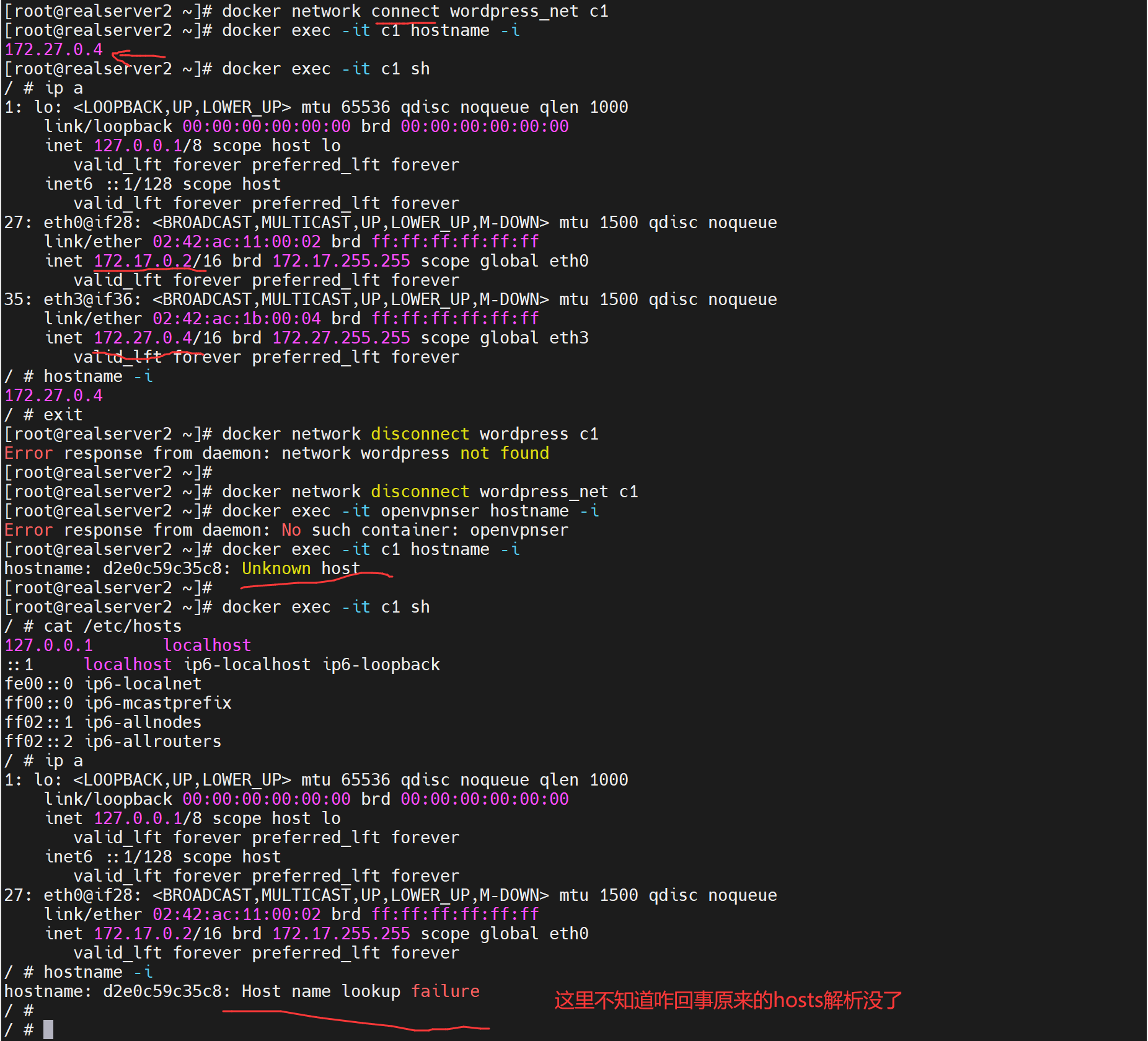Click the eth3@if36 interface name
The width and height of the screenshot is (1148, 1041).
[92, 299]
